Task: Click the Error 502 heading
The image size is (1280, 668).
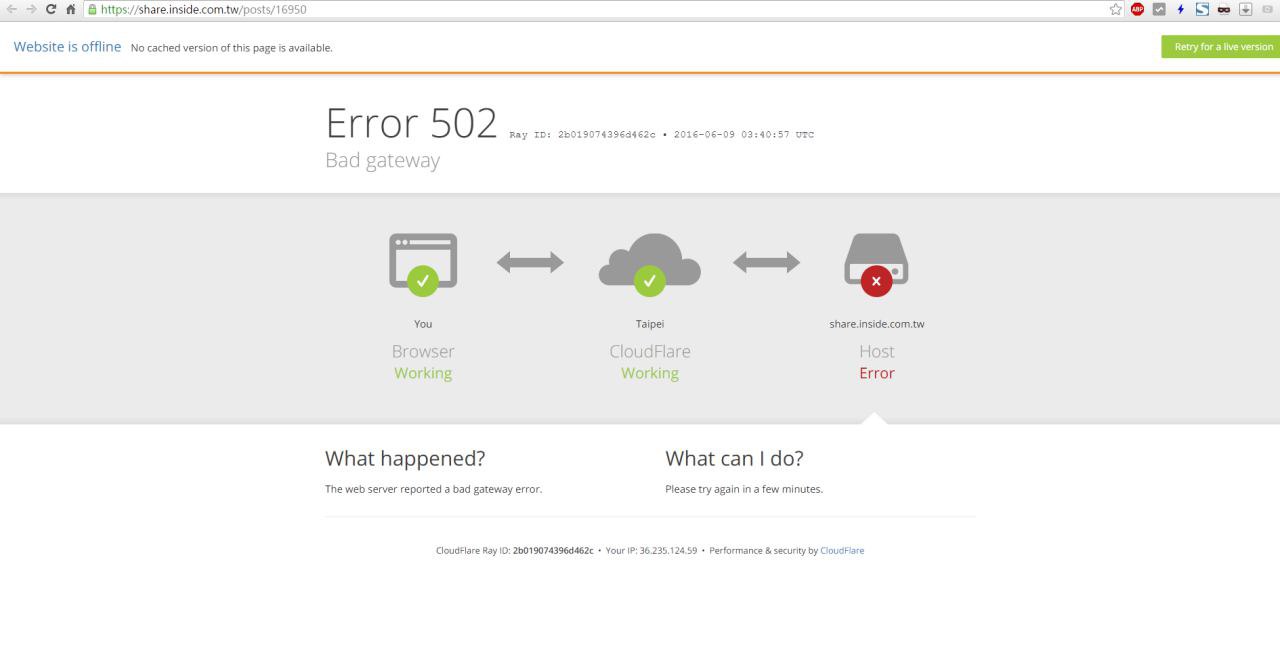Action: [411, 123]
